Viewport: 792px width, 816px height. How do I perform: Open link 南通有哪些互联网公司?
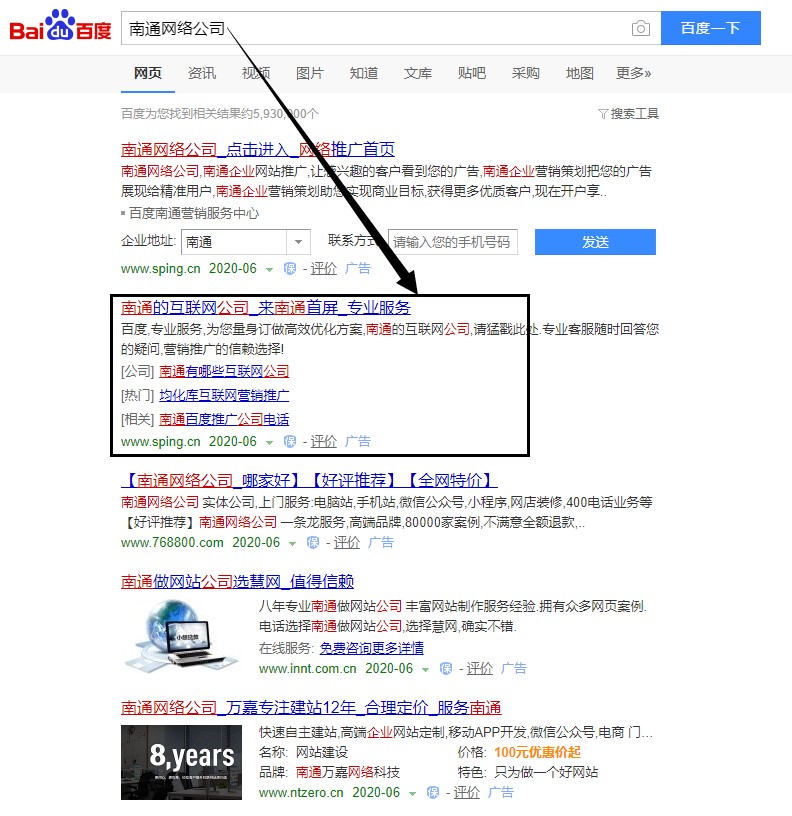pos(224,372)
